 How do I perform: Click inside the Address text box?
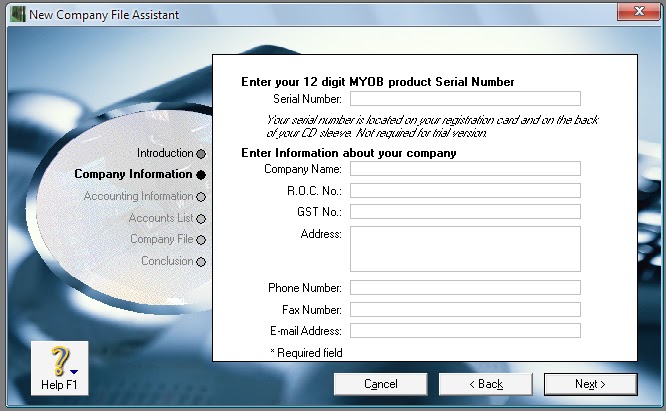tap(465, 249)
